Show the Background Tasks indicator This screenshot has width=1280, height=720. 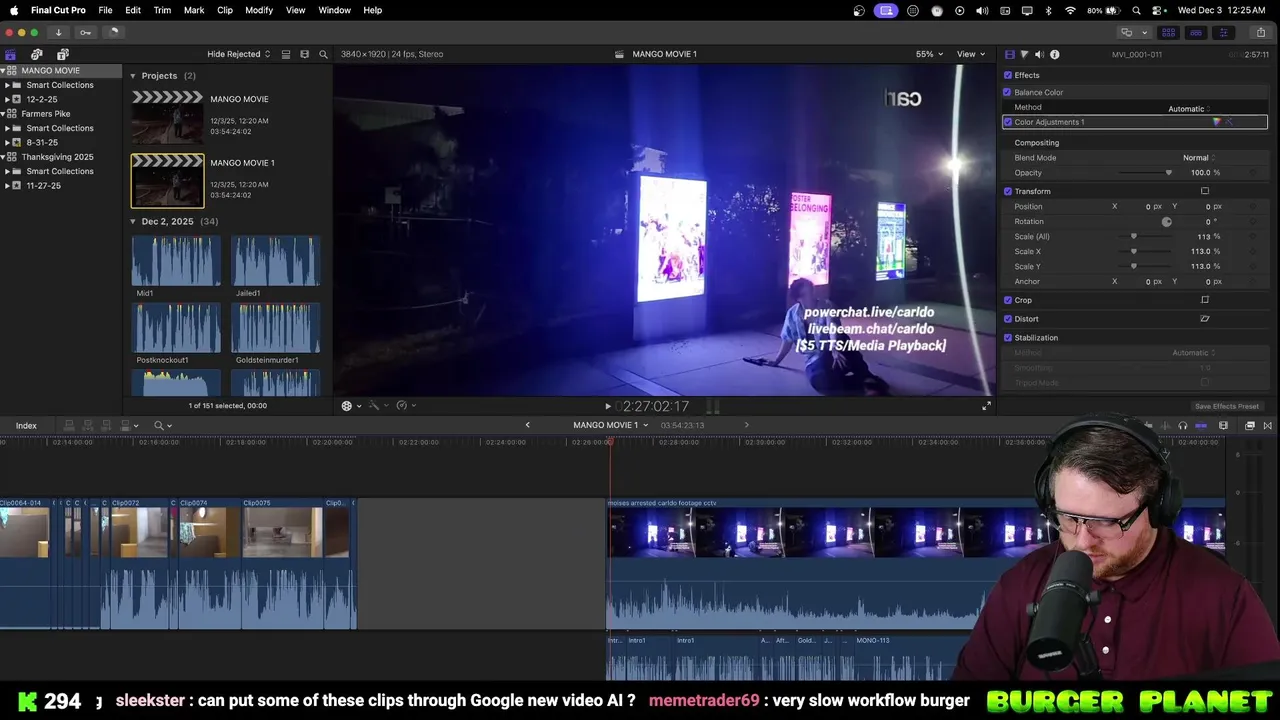[113, 32]
